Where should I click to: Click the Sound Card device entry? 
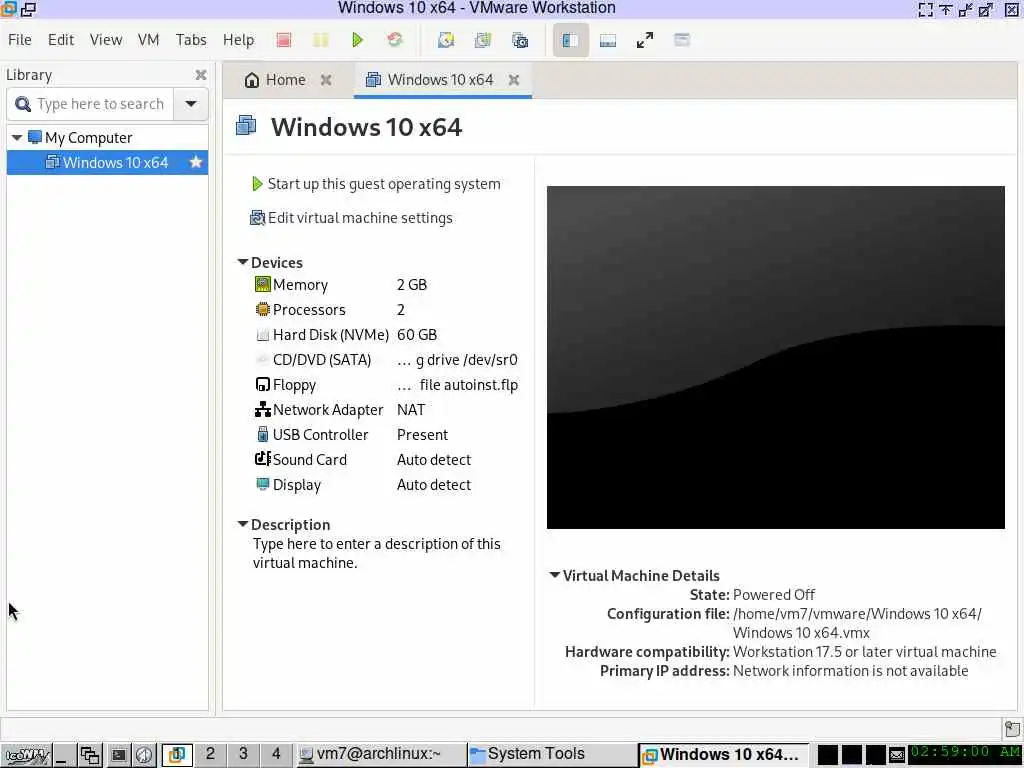point(300,460)
